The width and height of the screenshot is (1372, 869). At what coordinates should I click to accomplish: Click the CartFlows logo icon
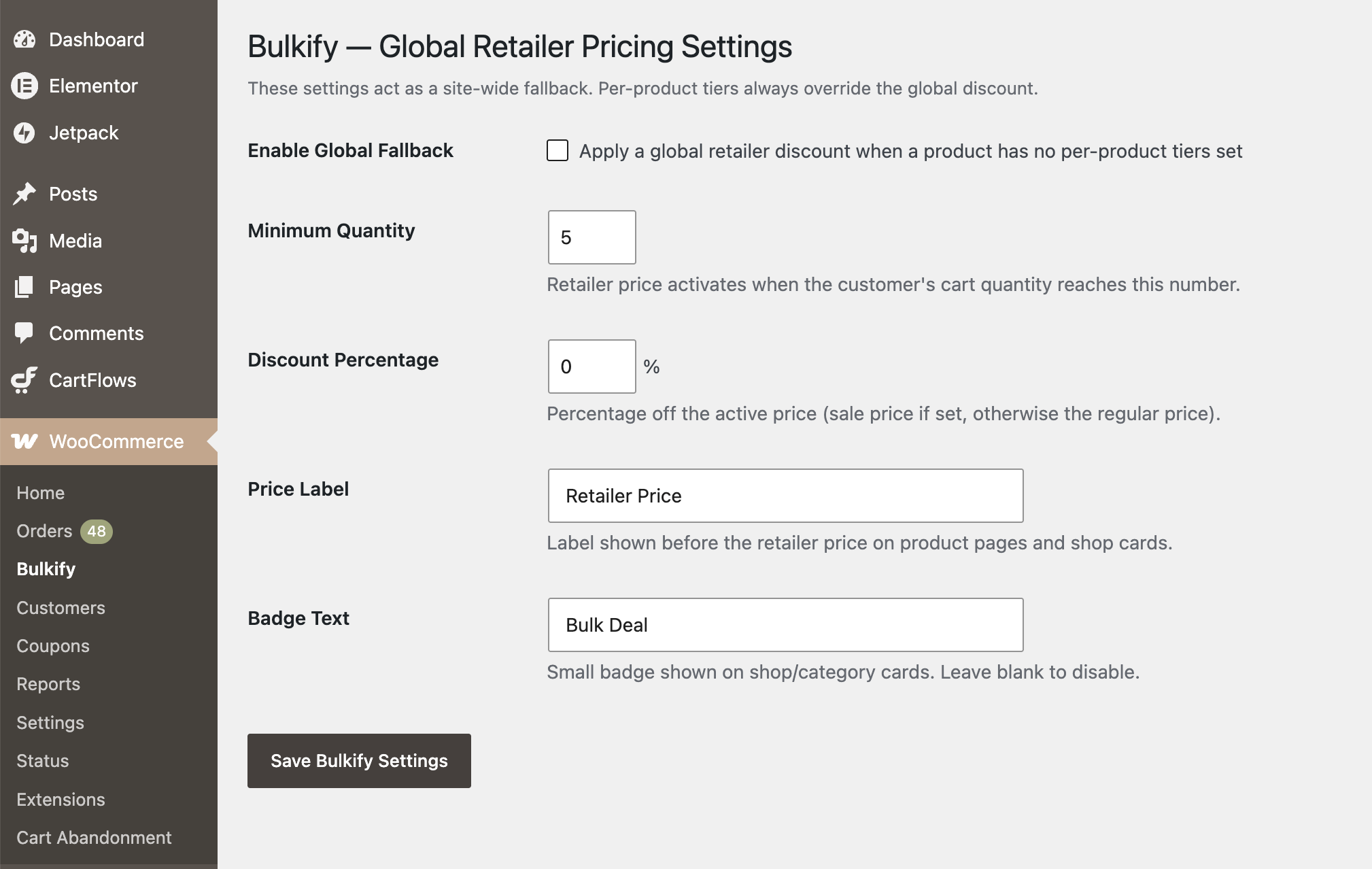24,380
